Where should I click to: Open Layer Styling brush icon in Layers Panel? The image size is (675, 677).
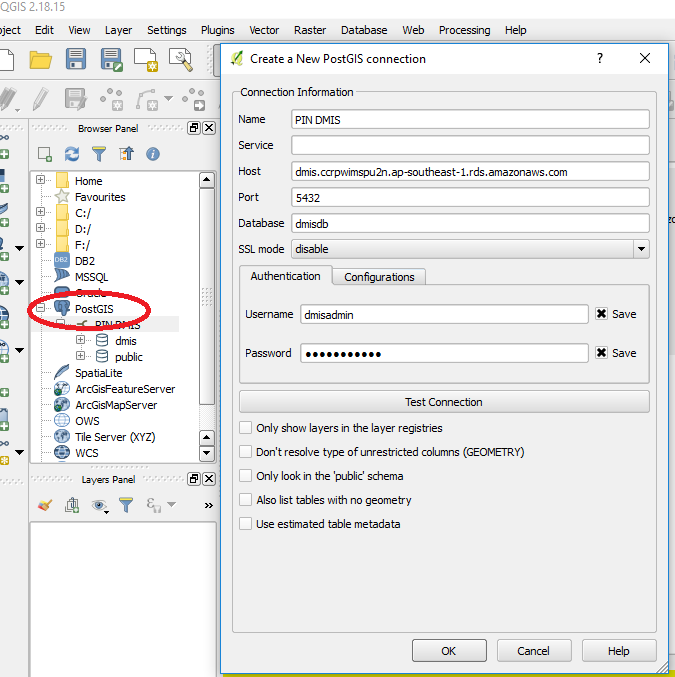(45, 505)
